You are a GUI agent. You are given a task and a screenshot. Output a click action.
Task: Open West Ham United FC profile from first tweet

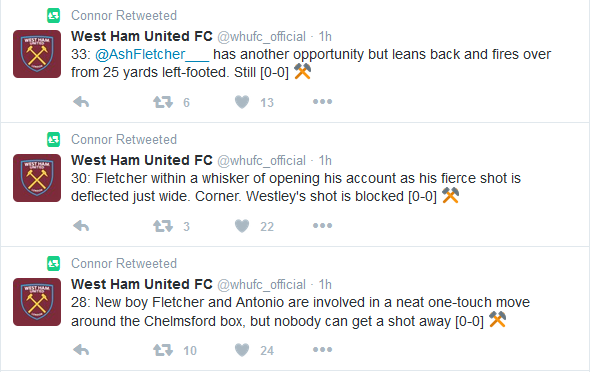[x=141, y=36]
